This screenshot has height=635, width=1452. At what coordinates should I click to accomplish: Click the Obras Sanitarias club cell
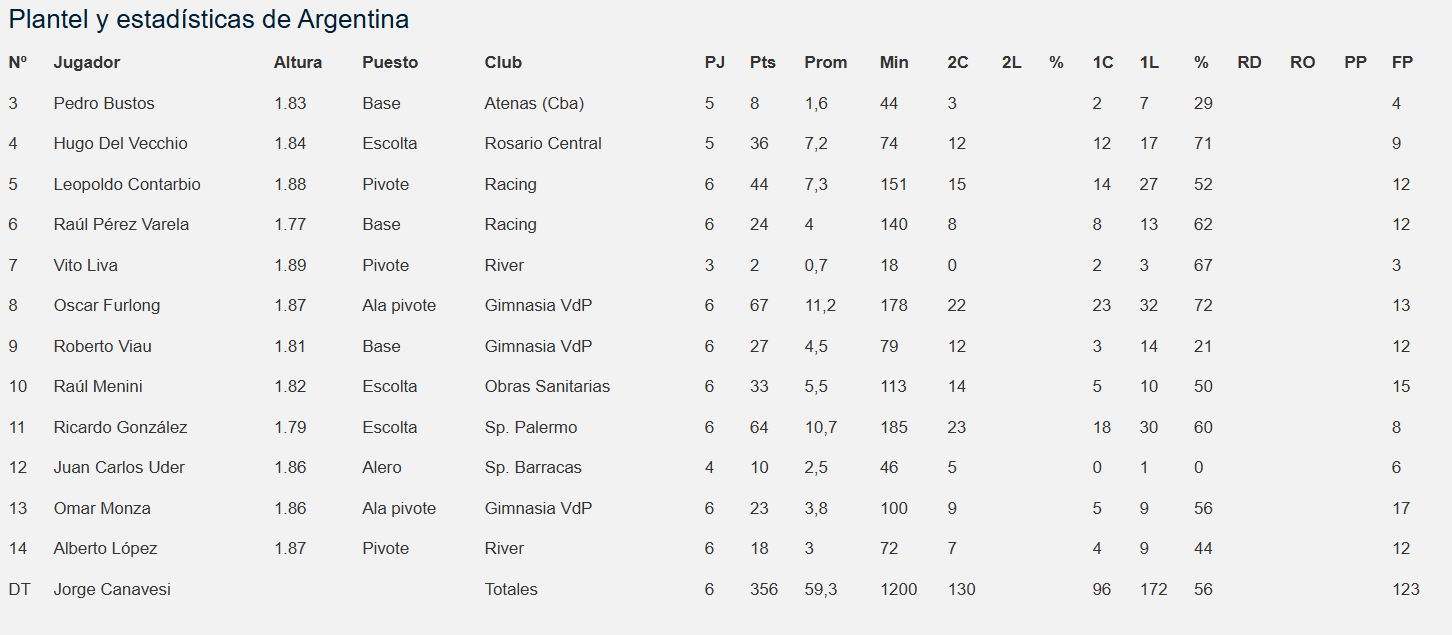point(547,386)
